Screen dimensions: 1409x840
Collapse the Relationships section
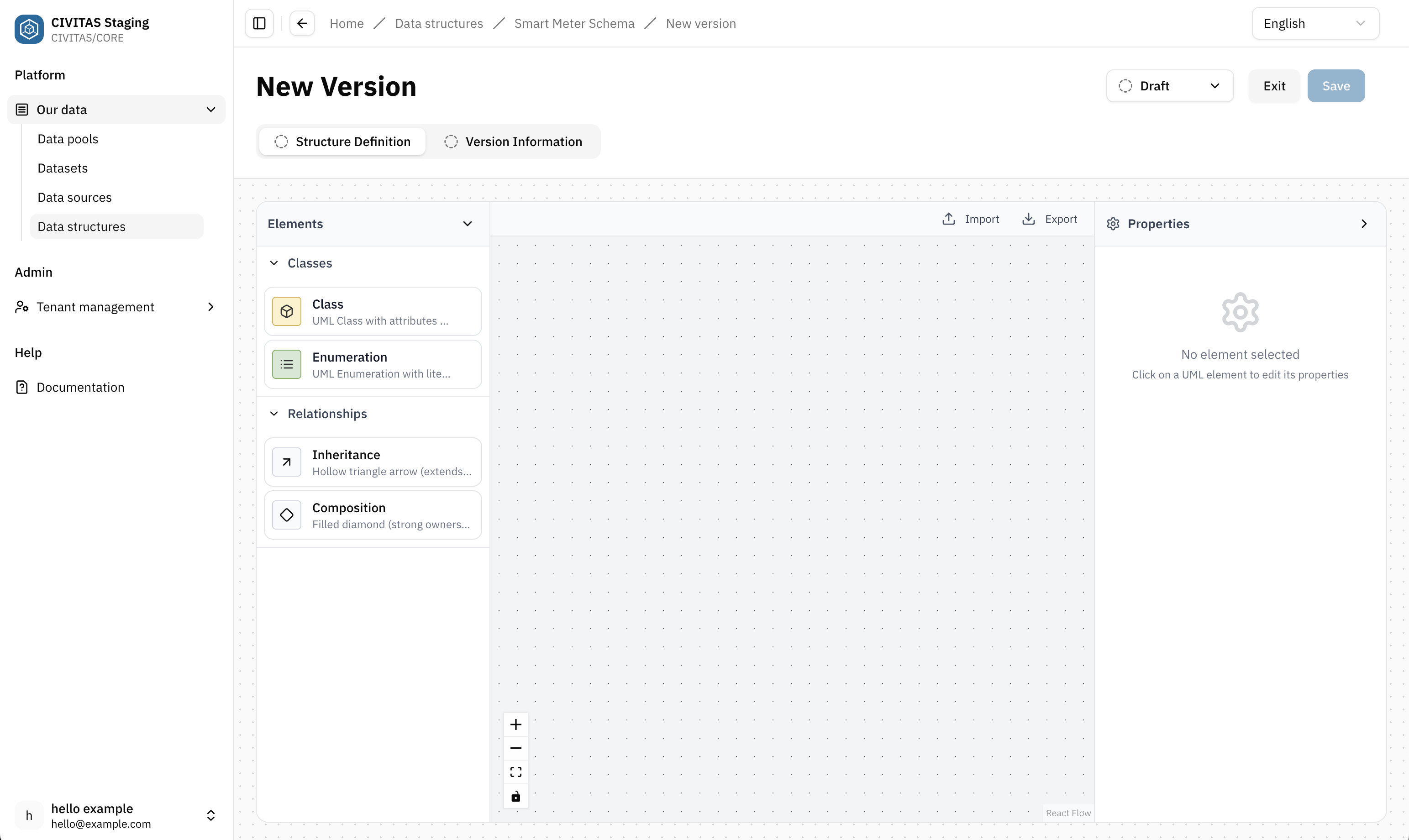tap(274, 414)
